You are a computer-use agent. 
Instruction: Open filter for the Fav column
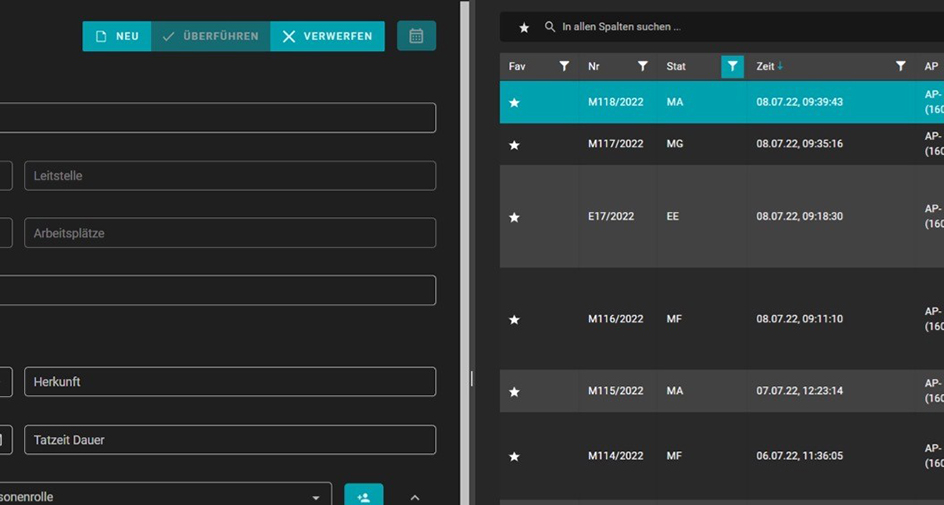click(x=564, y=66)
